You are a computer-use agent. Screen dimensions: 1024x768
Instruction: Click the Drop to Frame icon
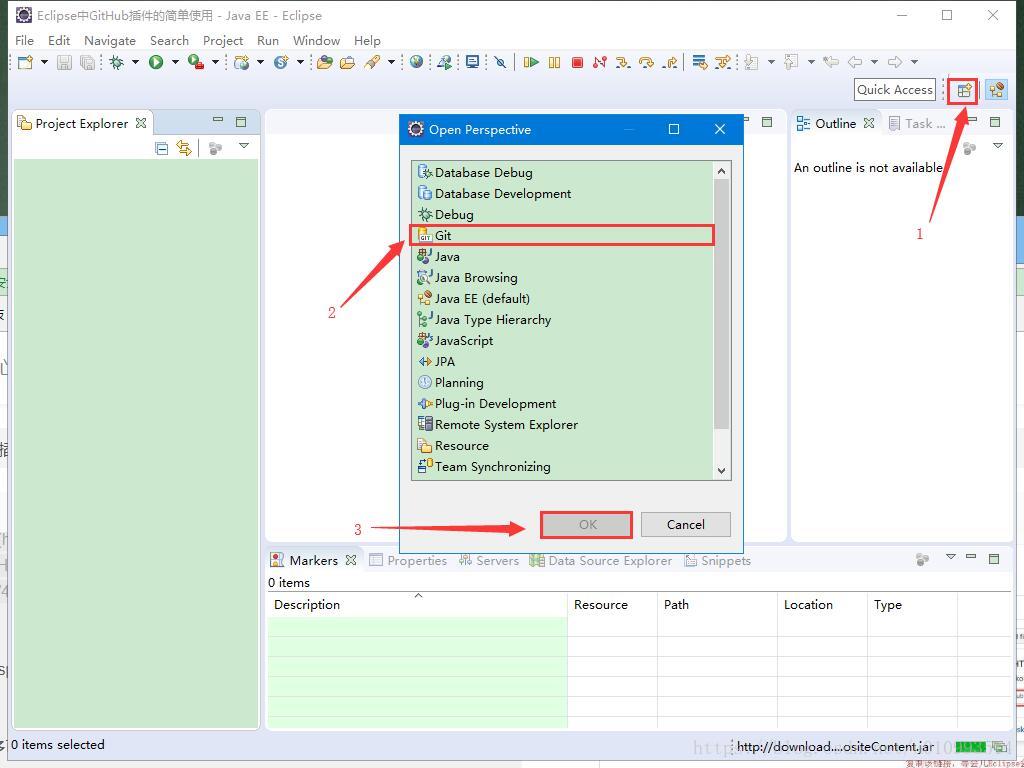(x=699, y=62)
